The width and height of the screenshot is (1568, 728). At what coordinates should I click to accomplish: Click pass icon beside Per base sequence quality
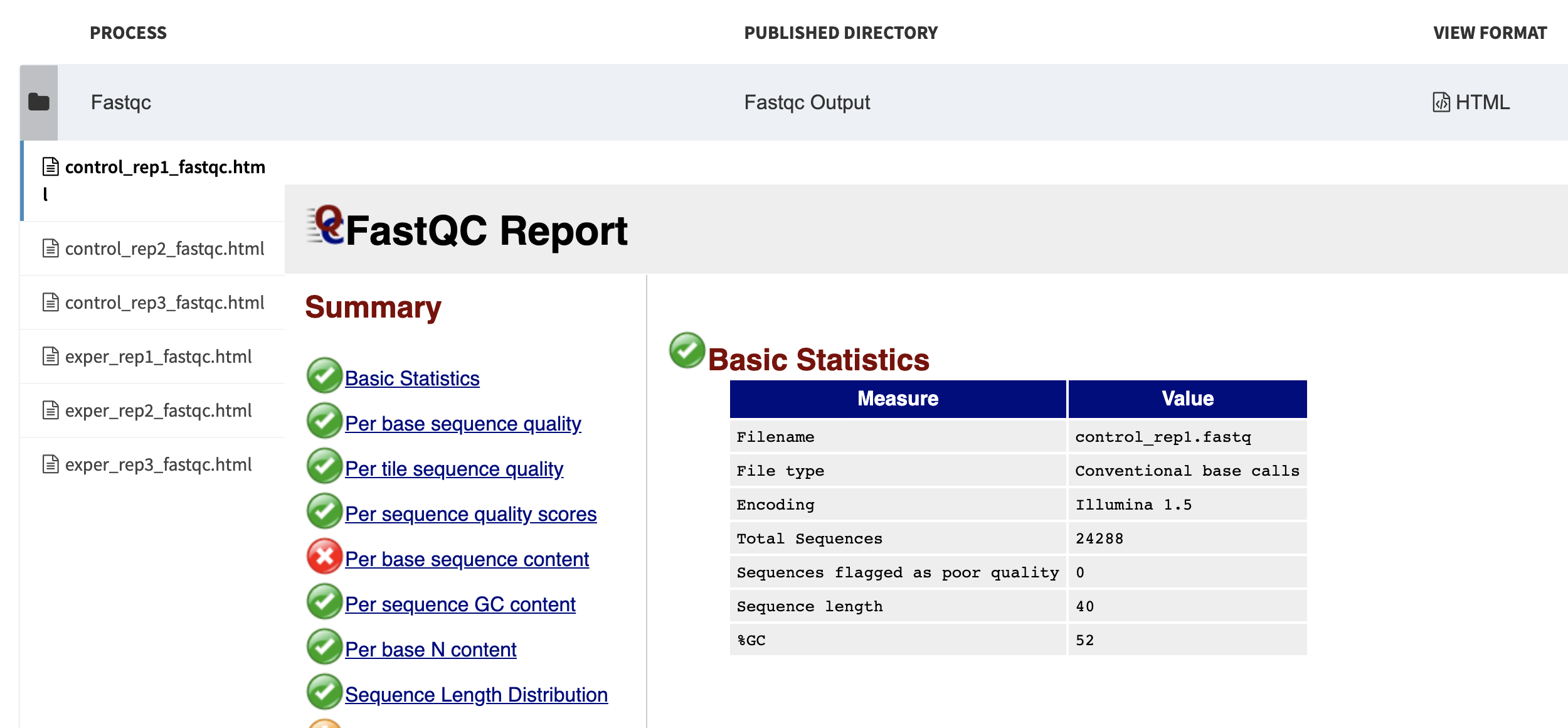324,420
